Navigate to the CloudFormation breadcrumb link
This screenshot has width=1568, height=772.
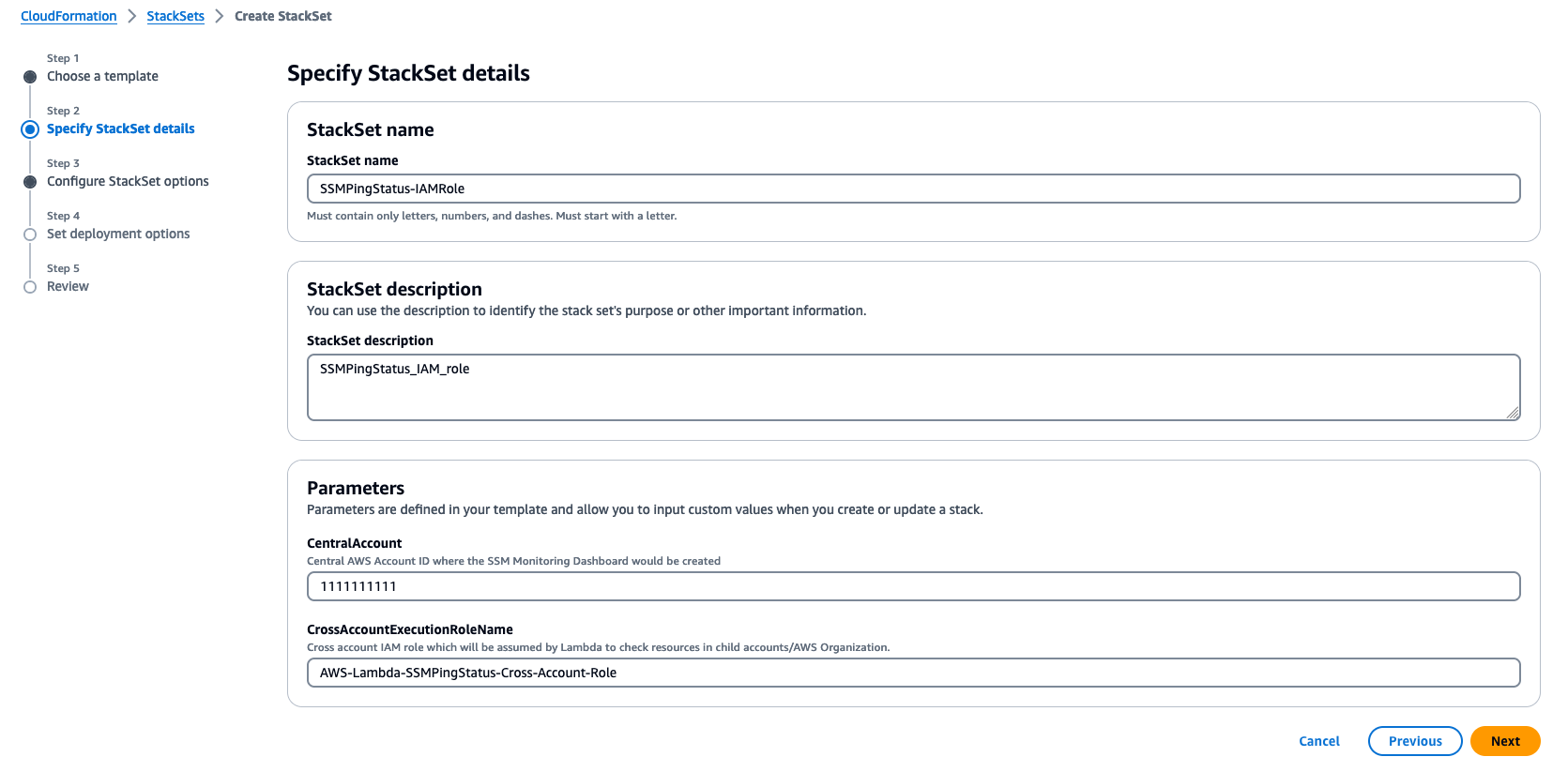[68, 16]
